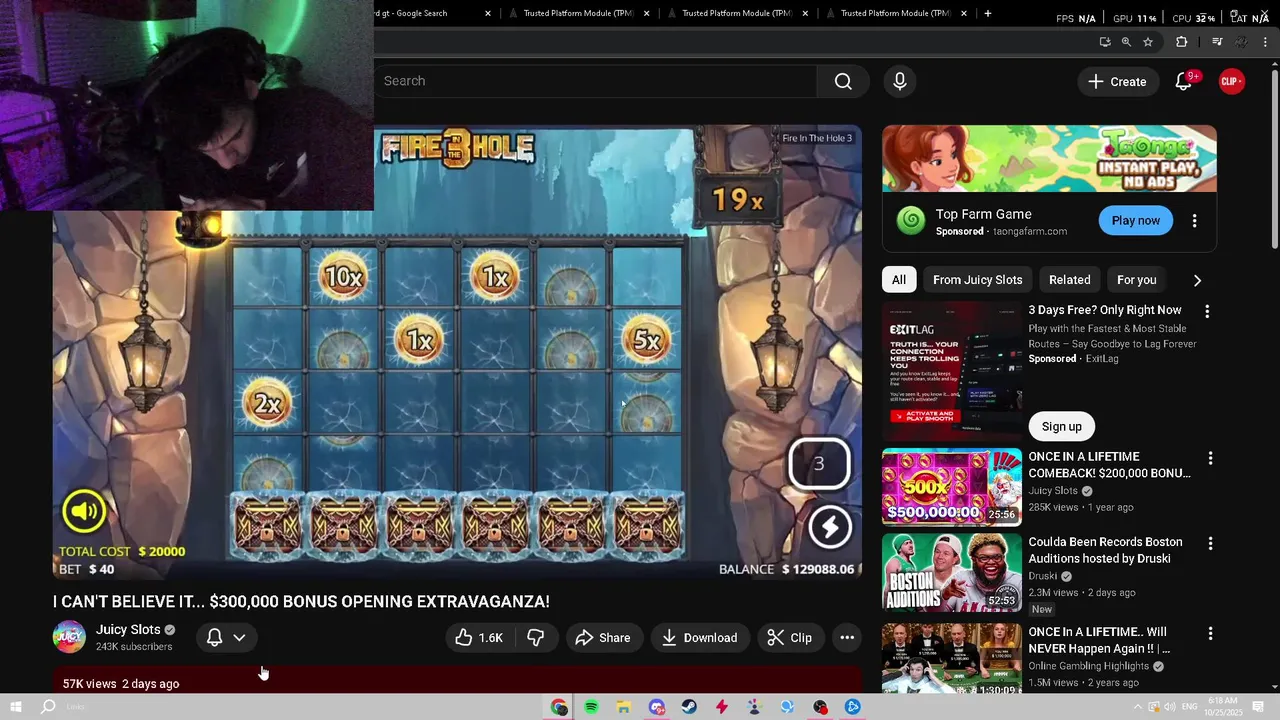1280x720 pixels.
Task: Open a new browser tab
Action: (x=987, y=13)
